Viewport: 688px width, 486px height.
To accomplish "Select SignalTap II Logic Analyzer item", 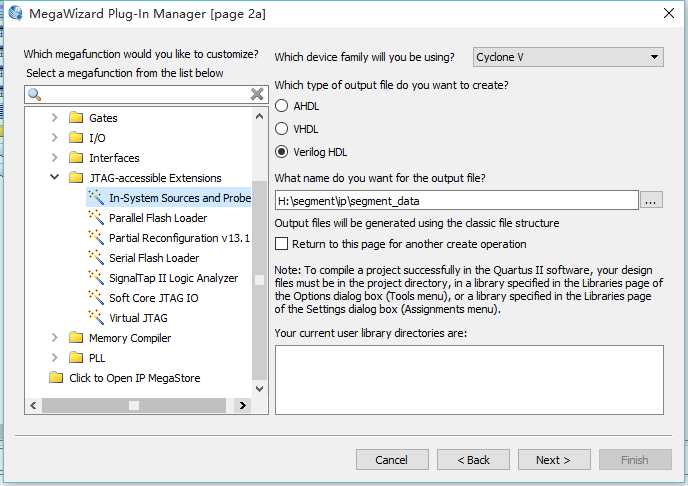I will pos(173,278).
